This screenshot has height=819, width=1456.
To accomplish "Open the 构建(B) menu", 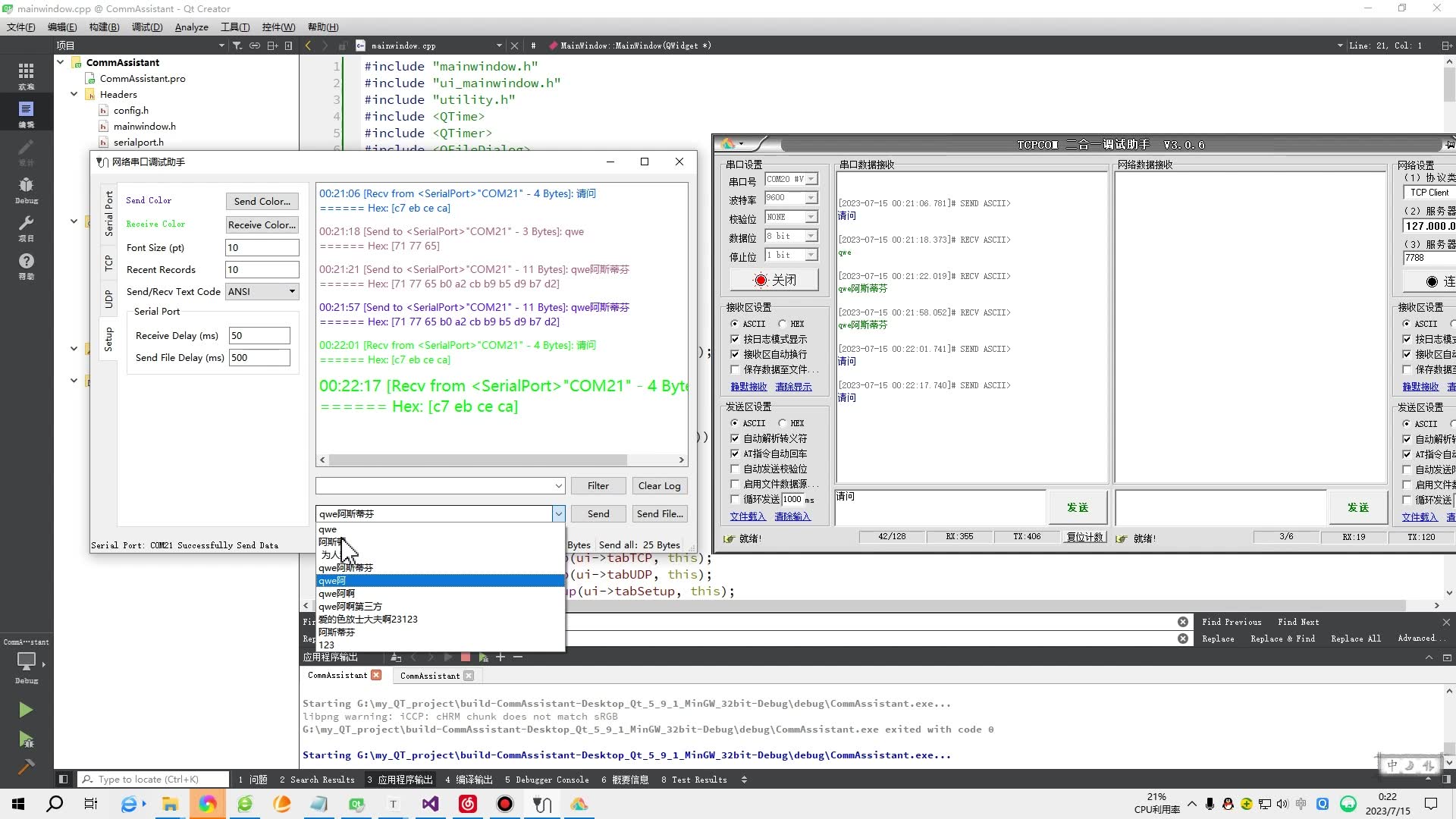I will point(104,27).
